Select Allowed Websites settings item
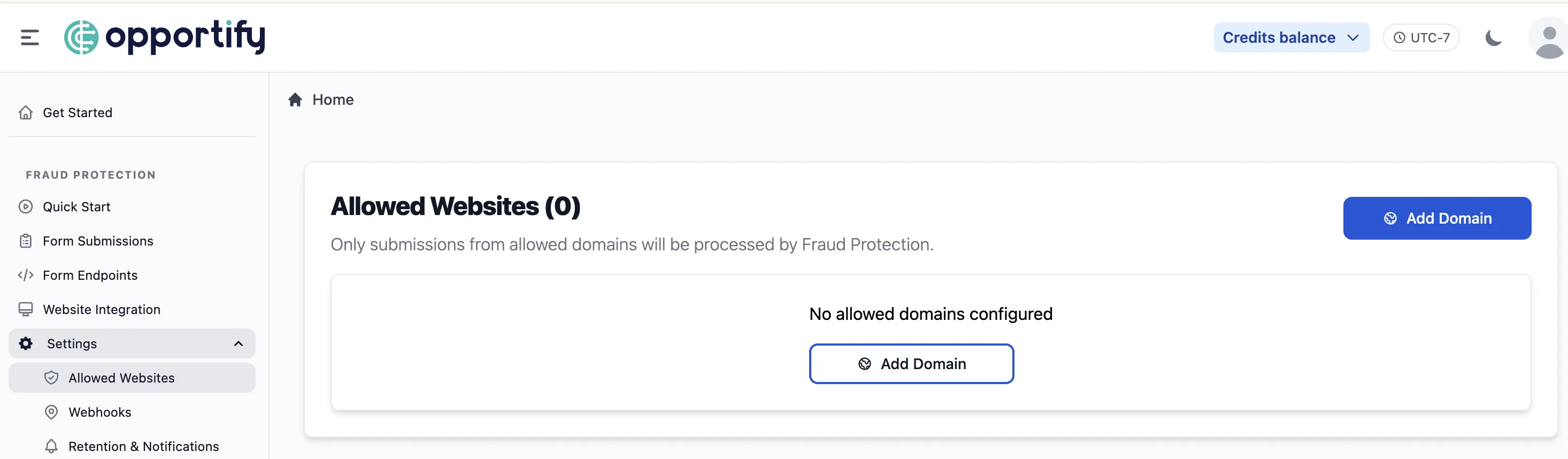Screen dimensions: 1568x459 click(121, 378)
